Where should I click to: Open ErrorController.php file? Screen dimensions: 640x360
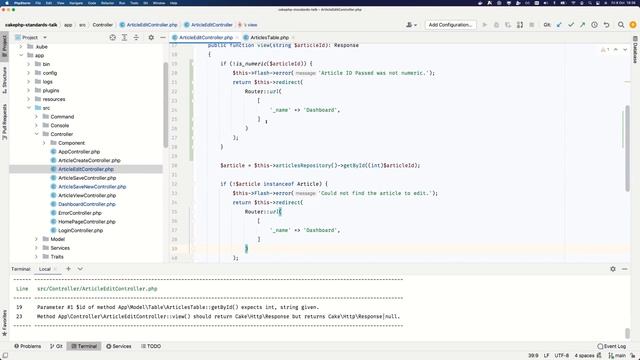pyautogui.click(x=80, y=213)
